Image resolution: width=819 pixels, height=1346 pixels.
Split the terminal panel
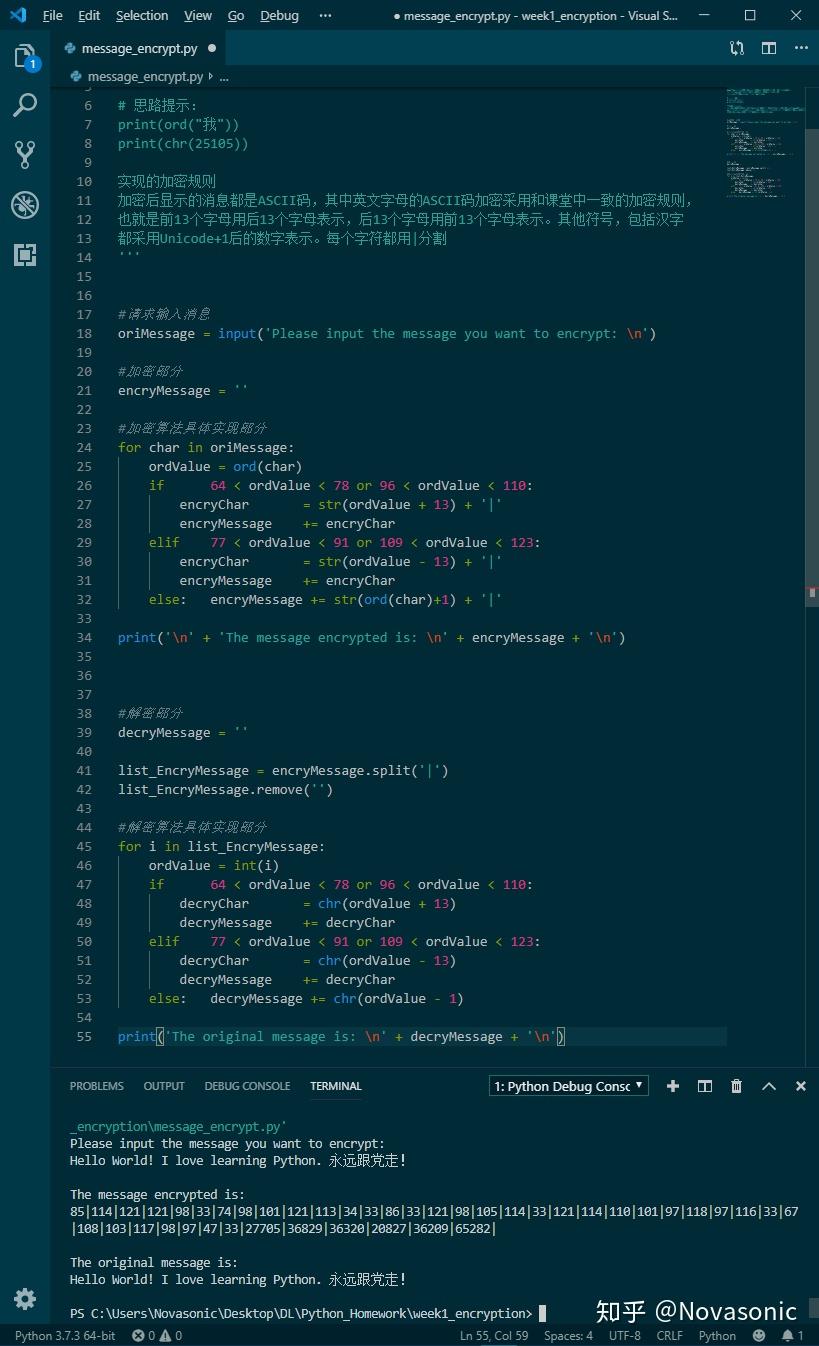[705, 1086]
